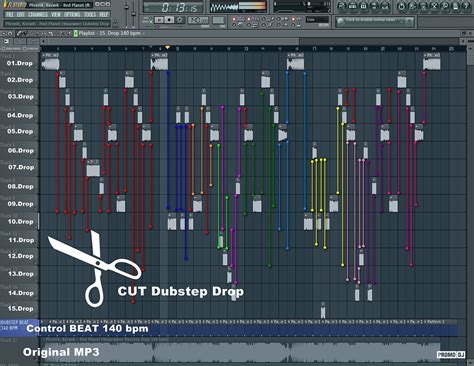Screen dimensions: 474x366
Task: Toggle pattern/song mode switch
Action: 149,20
